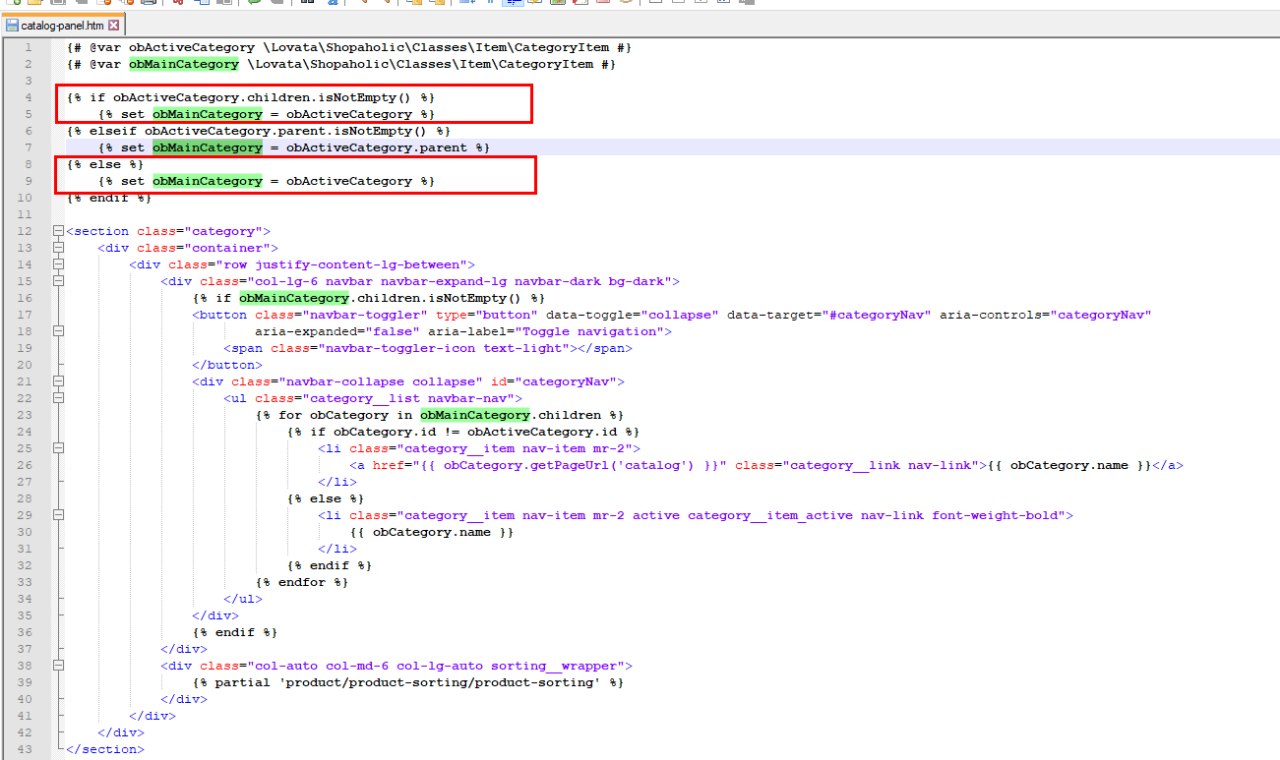The height and width of the screenshot is (760, 1280).
Task: Click the "elseif" keyword on line 6
Action: [113, 131]
